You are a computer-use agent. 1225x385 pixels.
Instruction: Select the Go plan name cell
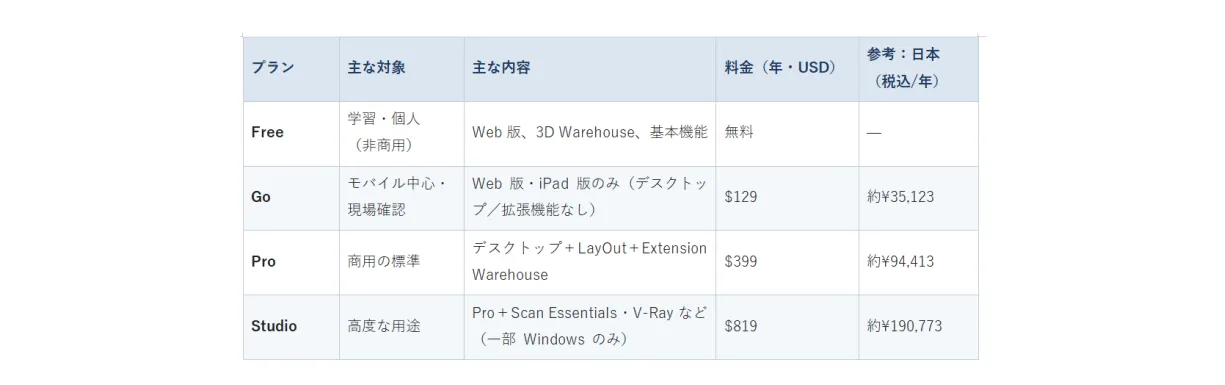click(x=291, y=198)
